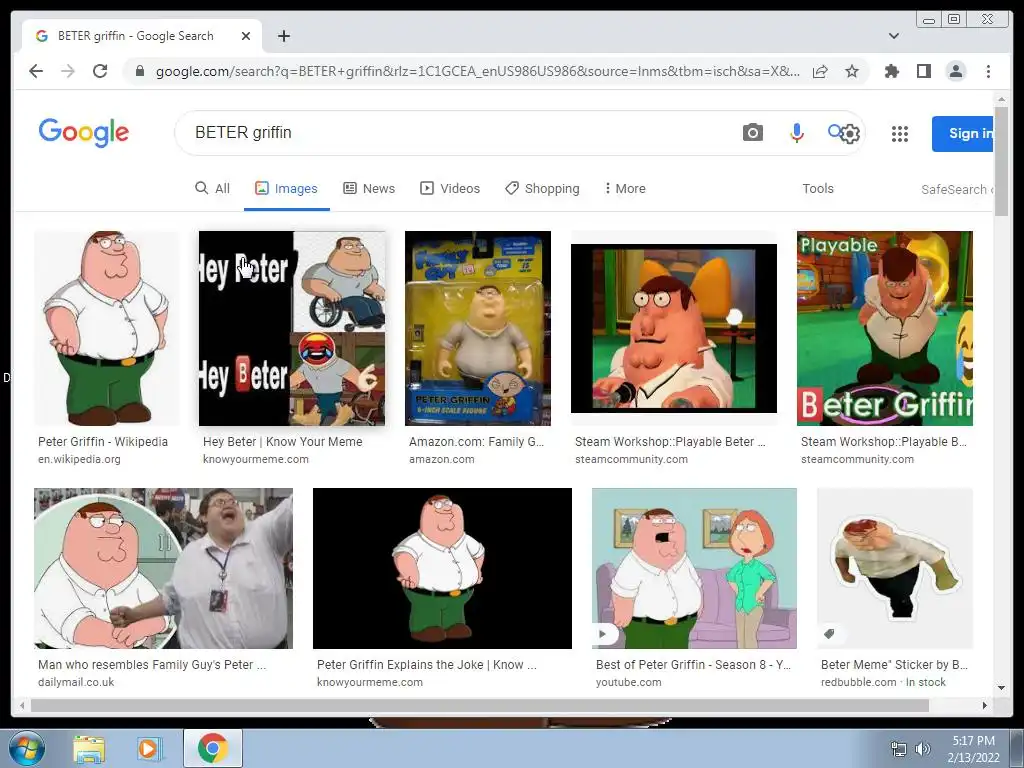Screen dimensions: 1024x768
Task: Open Hey Beter meme image
Action: (292, 328)
